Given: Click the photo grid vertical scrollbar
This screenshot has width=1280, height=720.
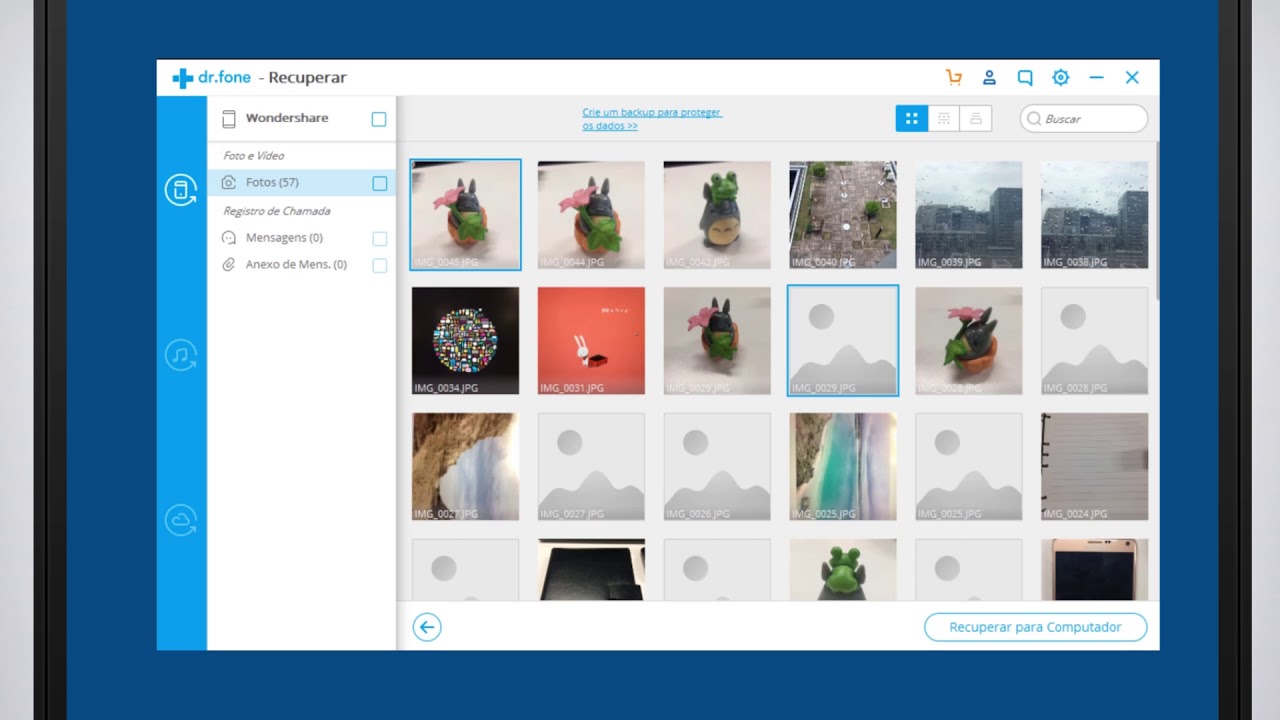Looking at the screenshot, I should point(1156,220).
